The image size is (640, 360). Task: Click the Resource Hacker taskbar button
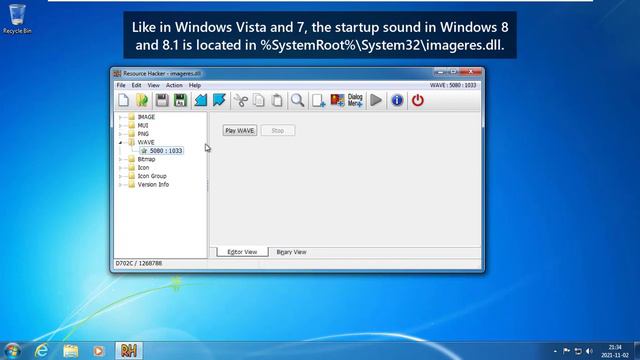point(129,351)
